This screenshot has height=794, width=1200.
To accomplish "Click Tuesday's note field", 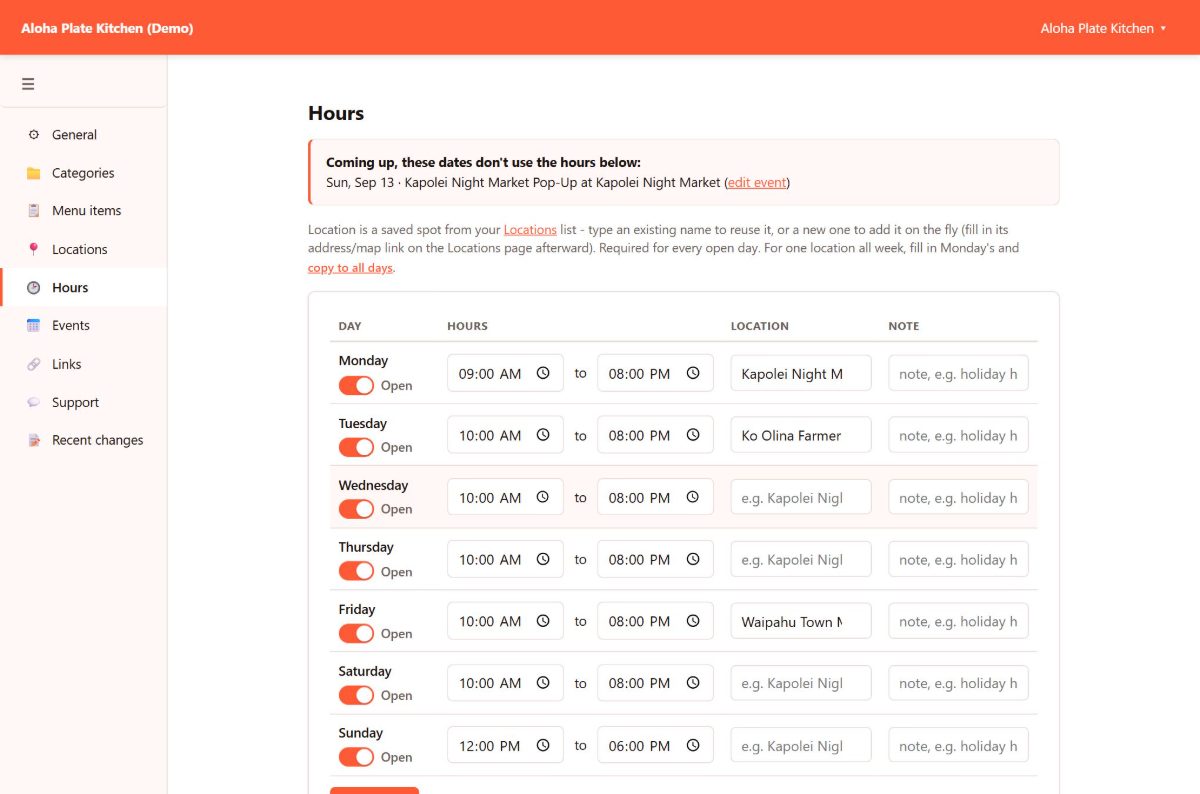I will 958,435.
